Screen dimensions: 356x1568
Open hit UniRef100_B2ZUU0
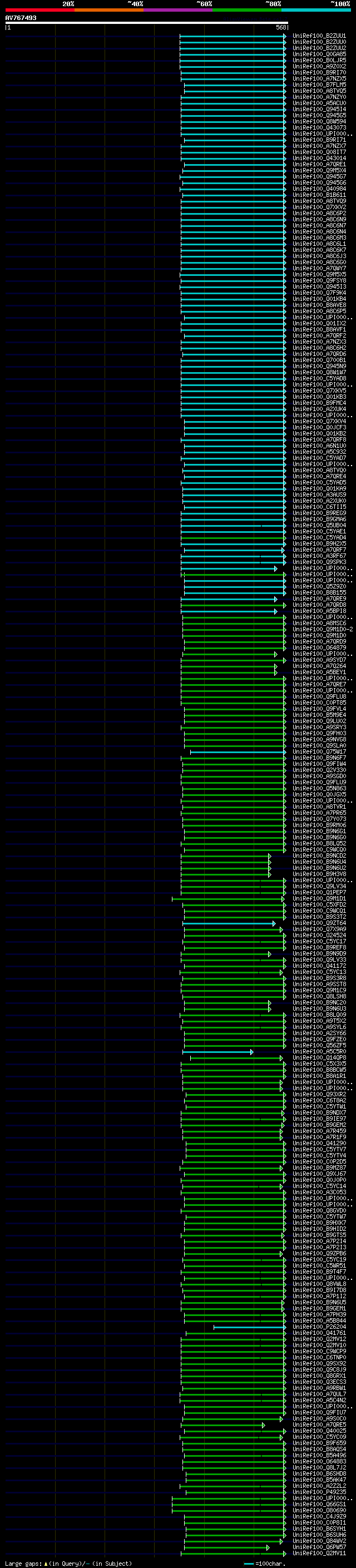click(319, 42)
